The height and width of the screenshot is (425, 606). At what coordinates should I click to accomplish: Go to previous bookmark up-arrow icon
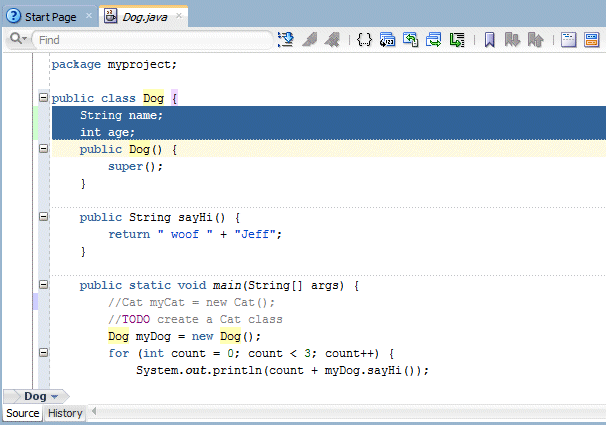tap(536, 39)
